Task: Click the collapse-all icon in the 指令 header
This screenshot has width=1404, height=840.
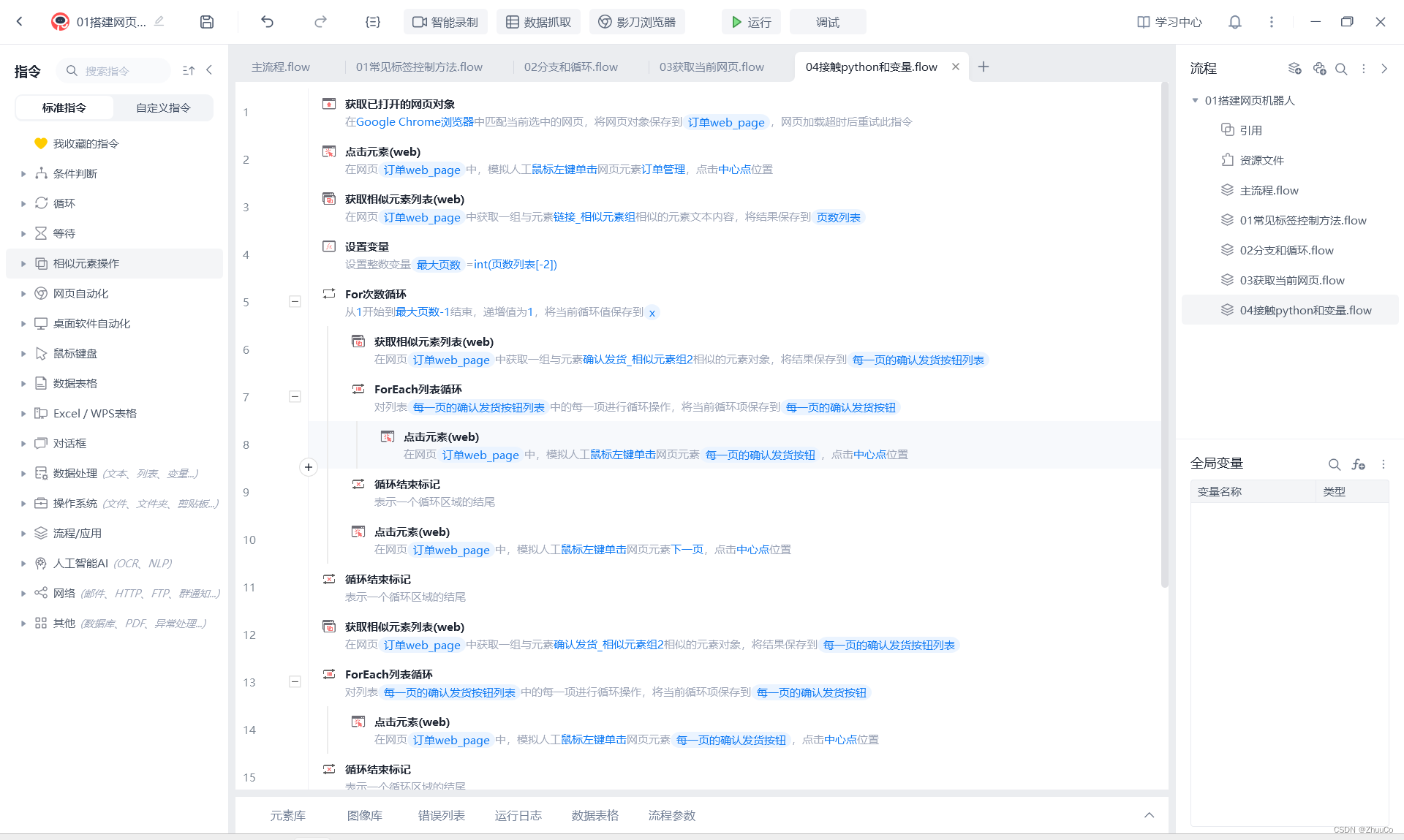Action: [189, 71]
